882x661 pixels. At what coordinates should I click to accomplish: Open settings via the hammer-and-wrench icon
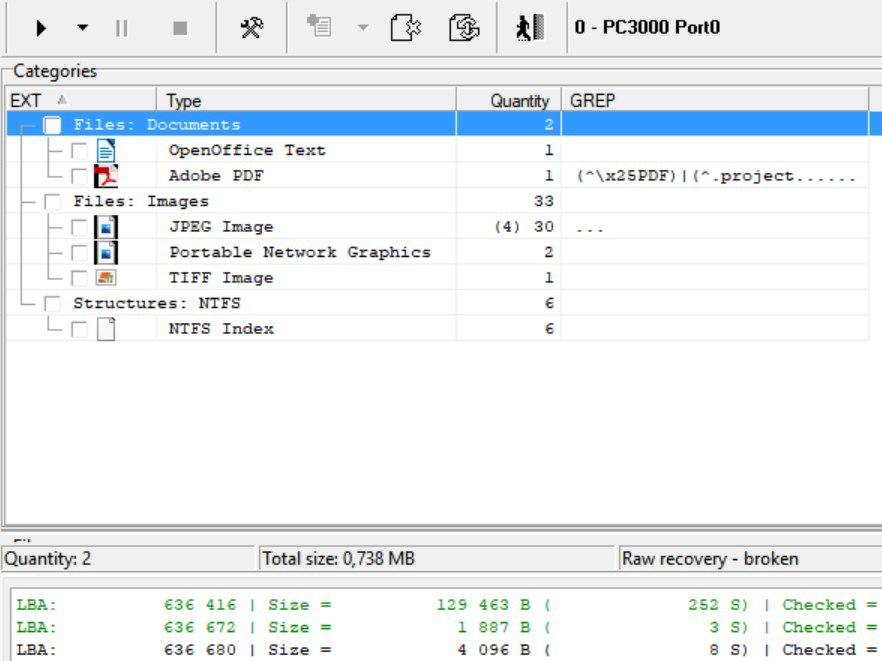coord(251,28)
